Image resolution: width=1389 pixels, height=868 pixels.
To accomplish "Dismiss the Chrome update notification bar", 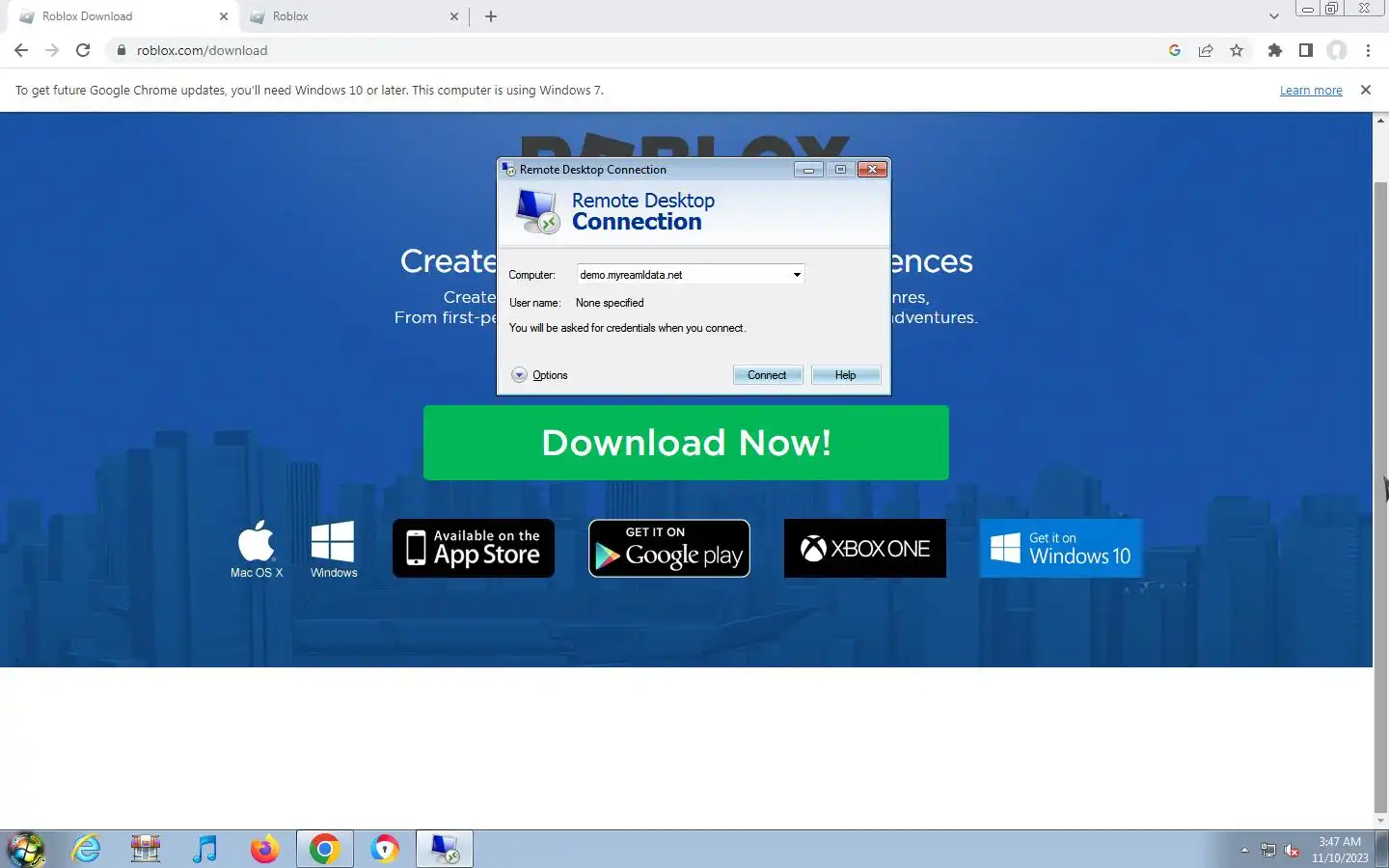I will point(1366,90).
